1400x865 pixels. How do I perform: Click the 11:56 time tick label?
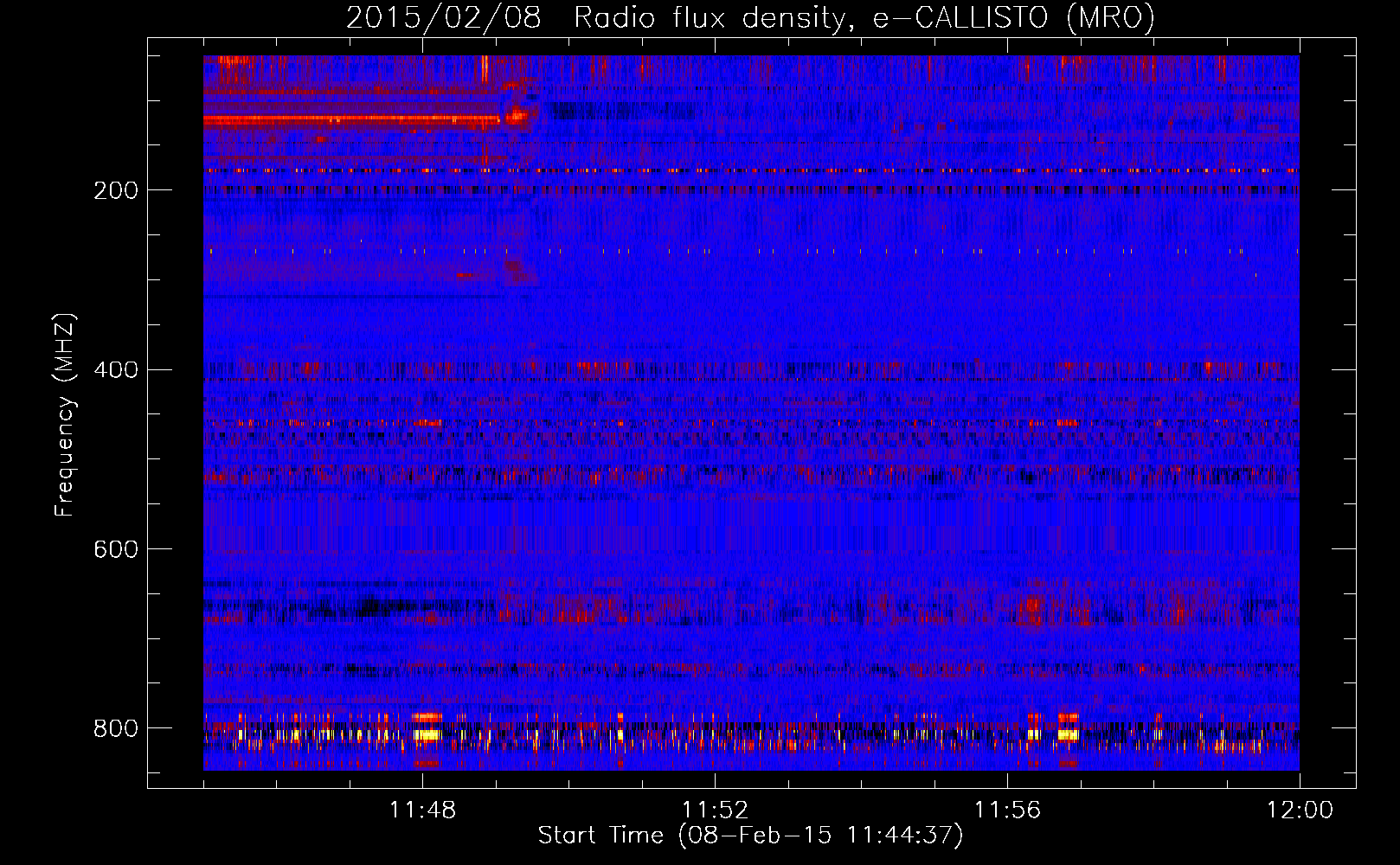(1007, 811)
